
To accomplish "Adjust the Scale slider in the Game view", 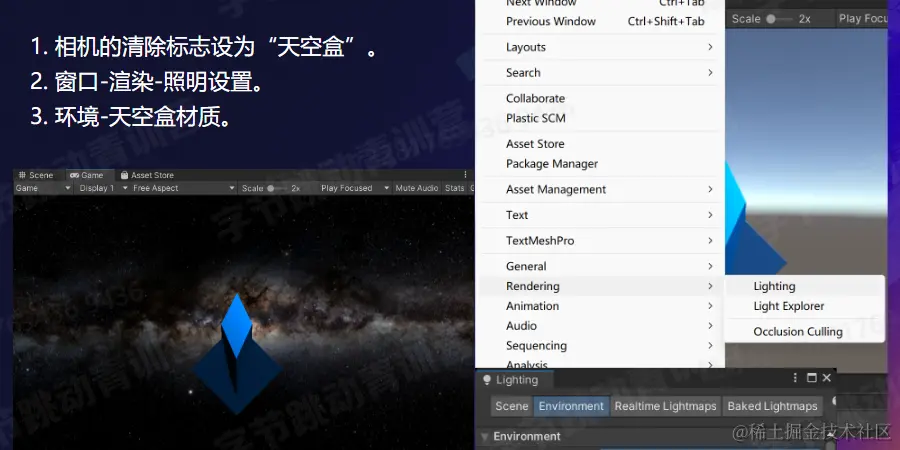I will (x=278, y=188).
